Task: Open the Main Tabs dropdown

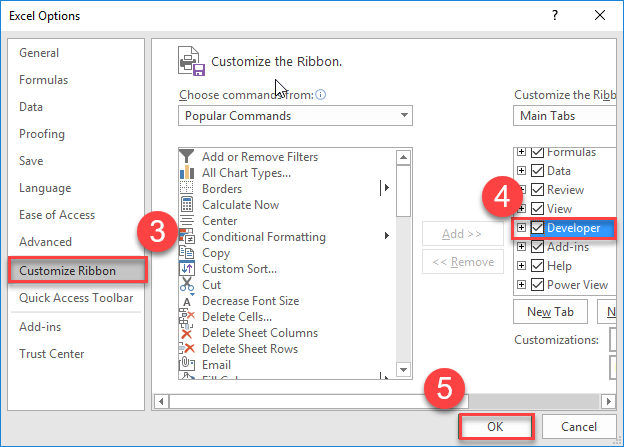Action: pos(566,116)
